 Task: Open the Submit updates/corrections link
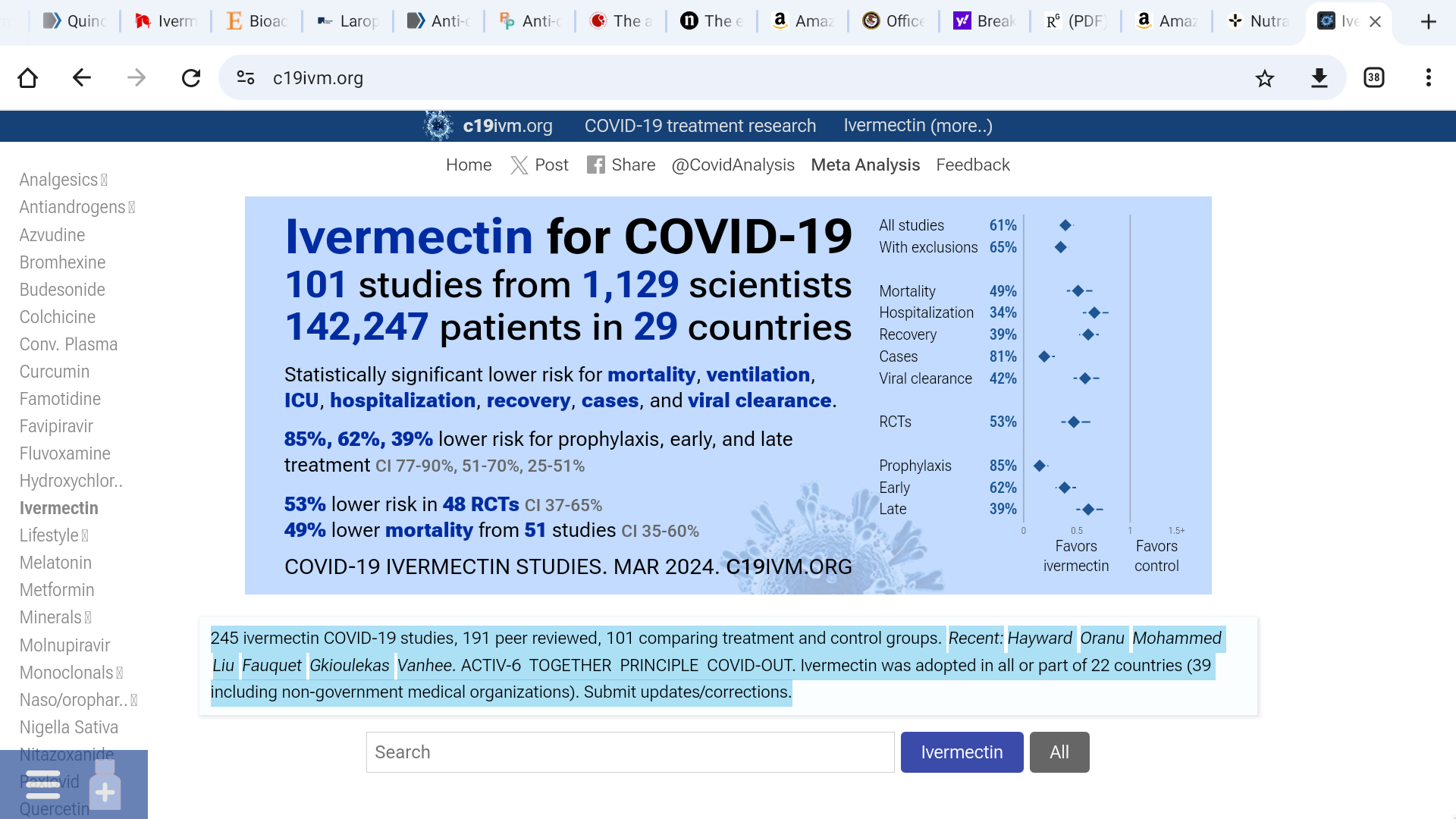pyautogui.click(x=685, y=692)
